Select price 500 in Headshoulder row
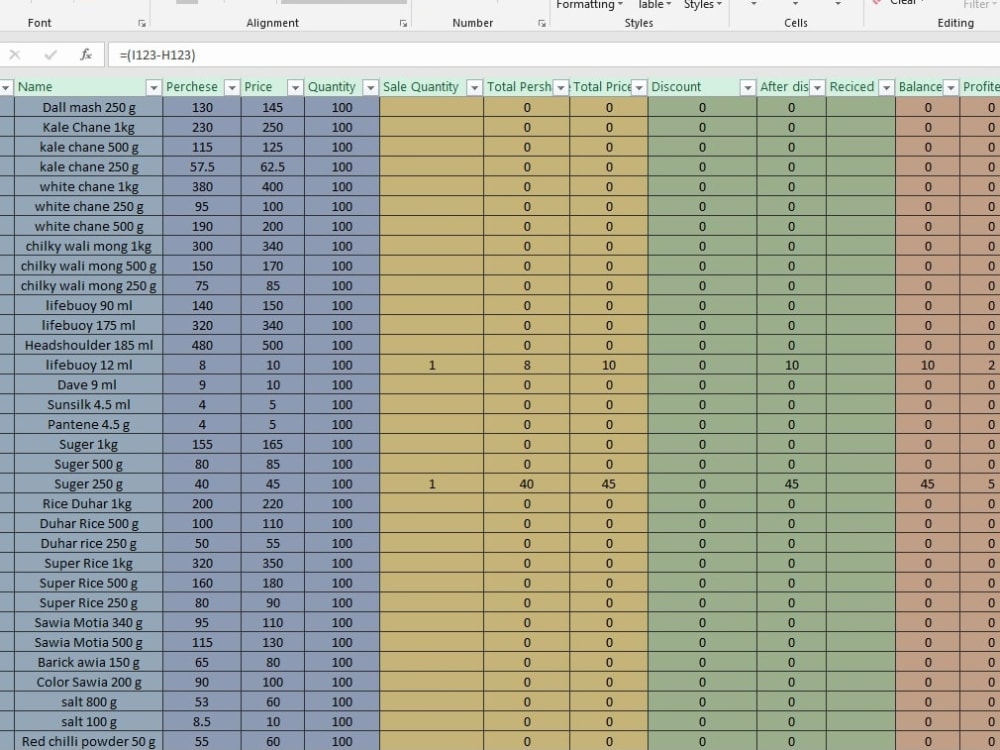The image size is (1000, 750). click(272, 344)
